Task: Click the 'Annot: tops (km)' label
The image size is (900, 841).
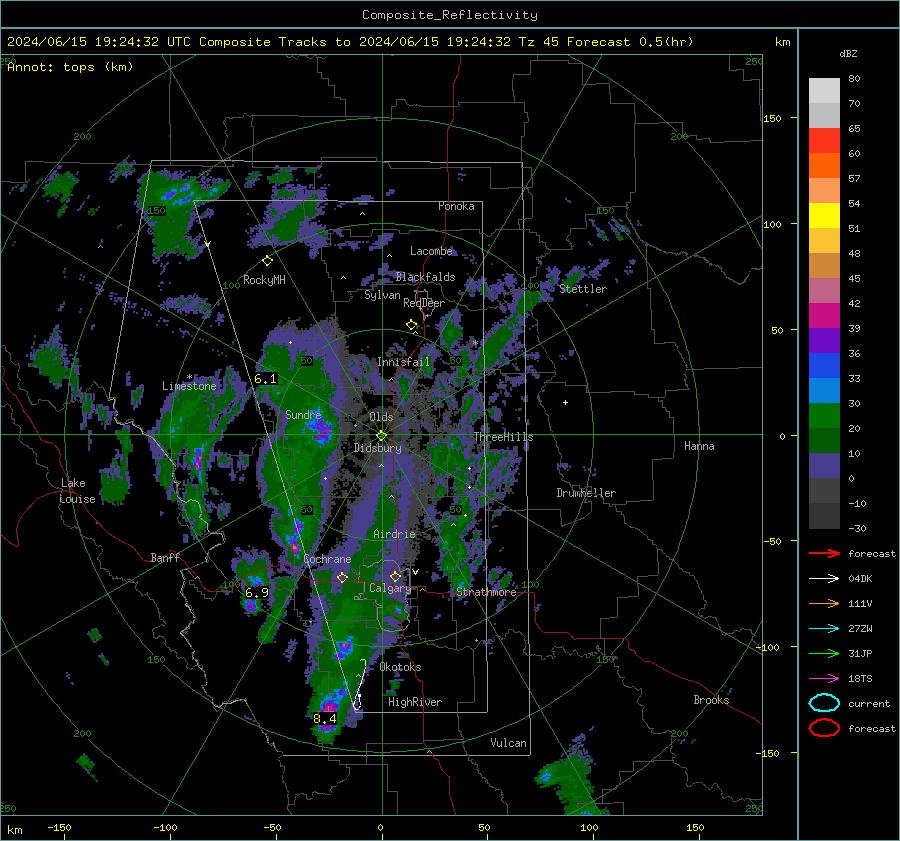Action: pos(70,67)
